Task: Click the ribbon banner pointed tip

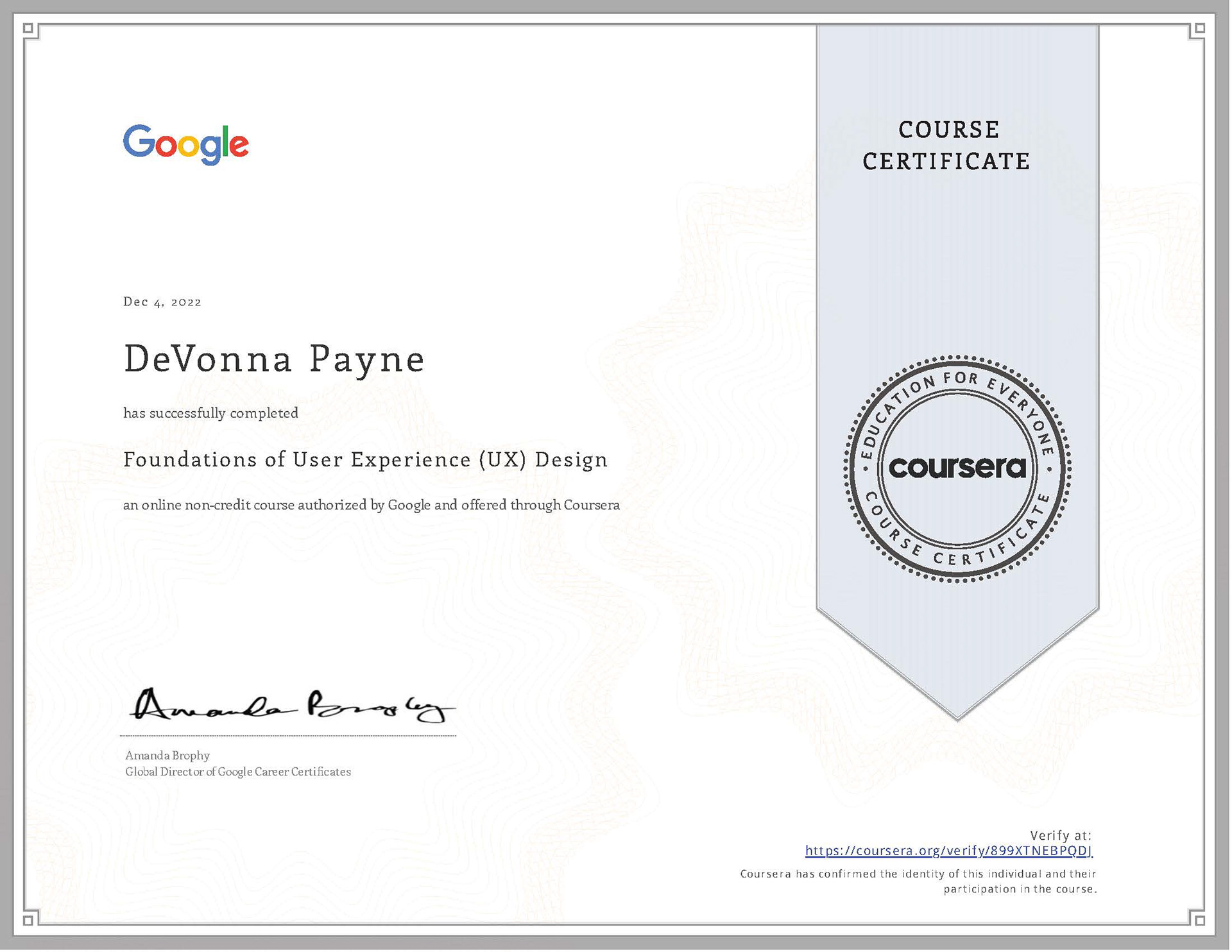Action: coord(957,710)
